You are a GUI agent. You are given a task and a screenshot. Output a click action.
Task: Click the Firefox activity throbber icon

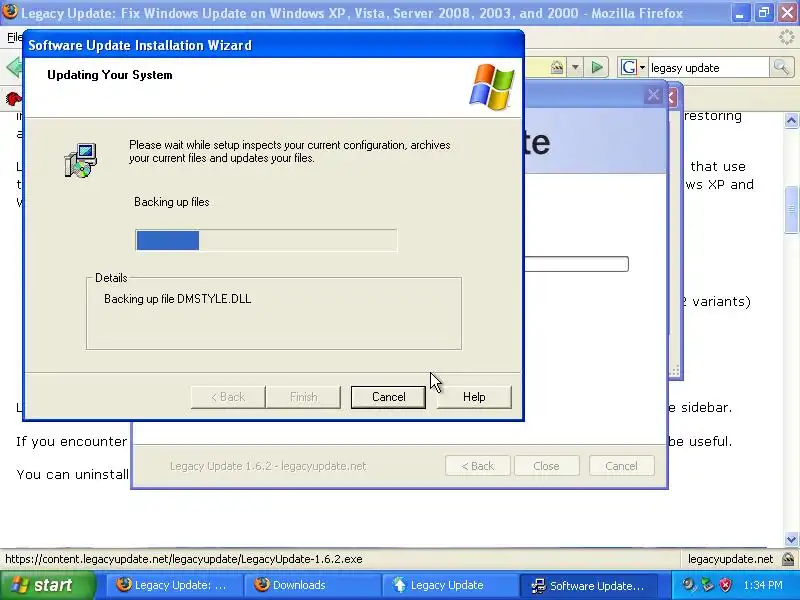[x=787, y=37]
